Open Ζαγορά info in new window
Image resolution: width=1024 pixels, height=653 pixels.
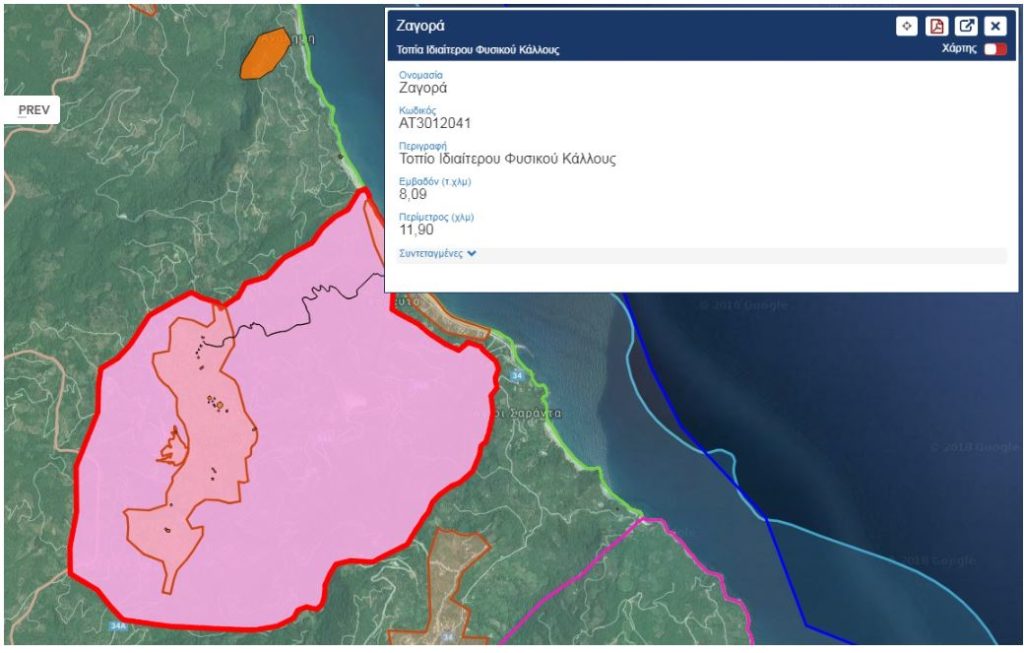click(x=966, y=27)
